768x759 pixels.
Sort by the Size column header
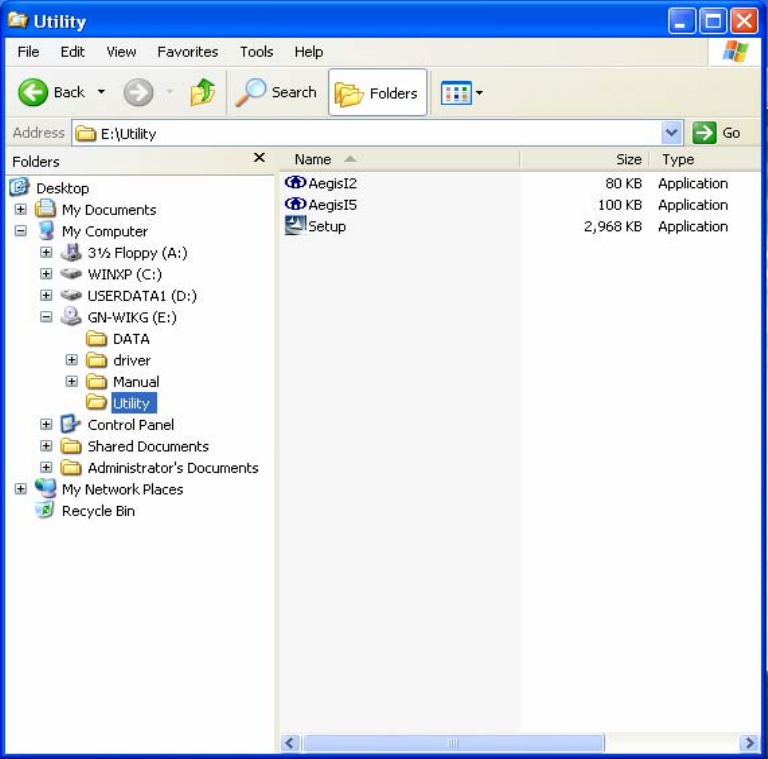584,160
